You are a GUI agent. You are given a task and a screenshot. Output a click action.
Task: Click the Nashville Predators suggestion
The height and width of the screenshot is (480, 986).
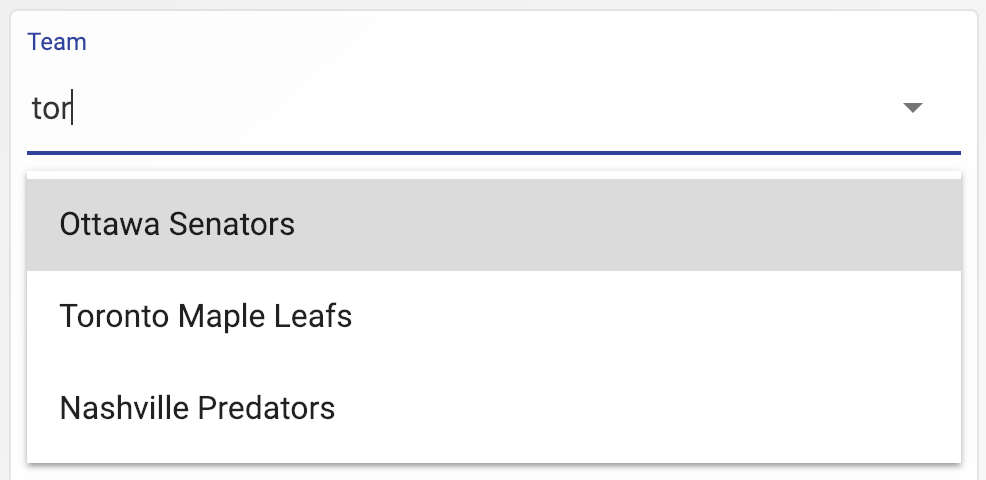[x=197, y=408]
